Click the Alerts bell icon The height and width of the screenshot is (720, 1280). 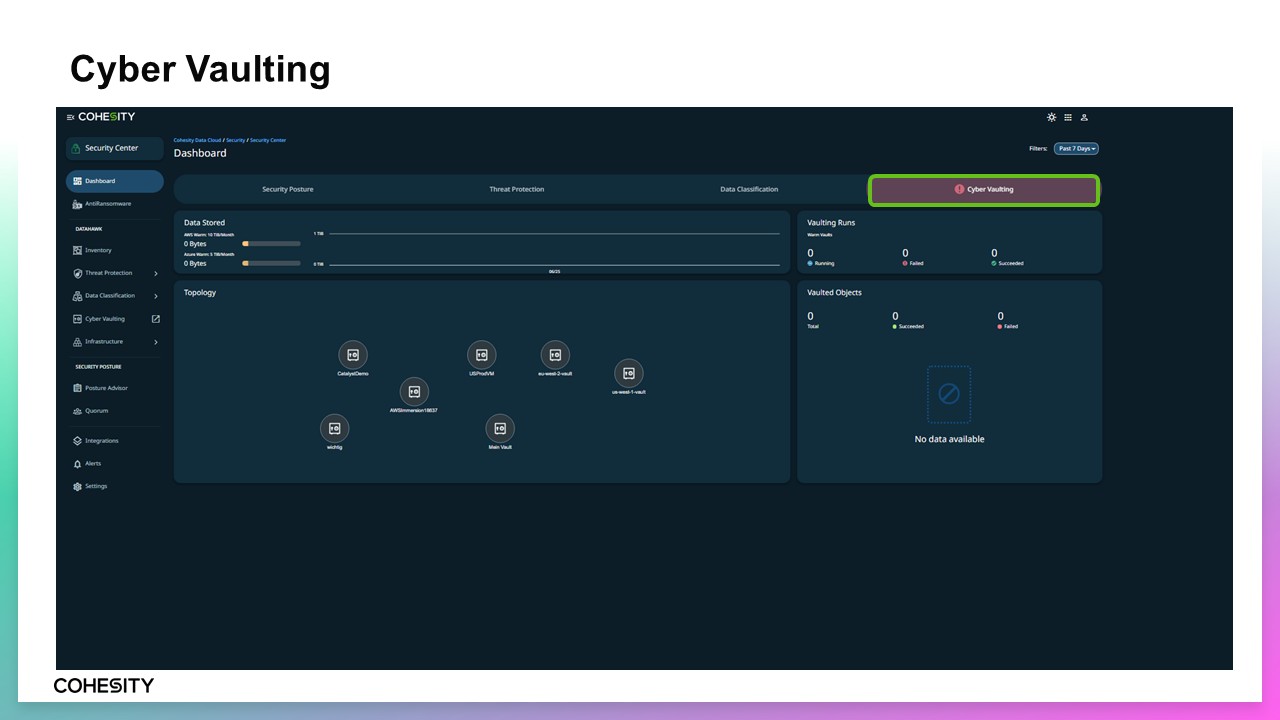click(77, 464)
